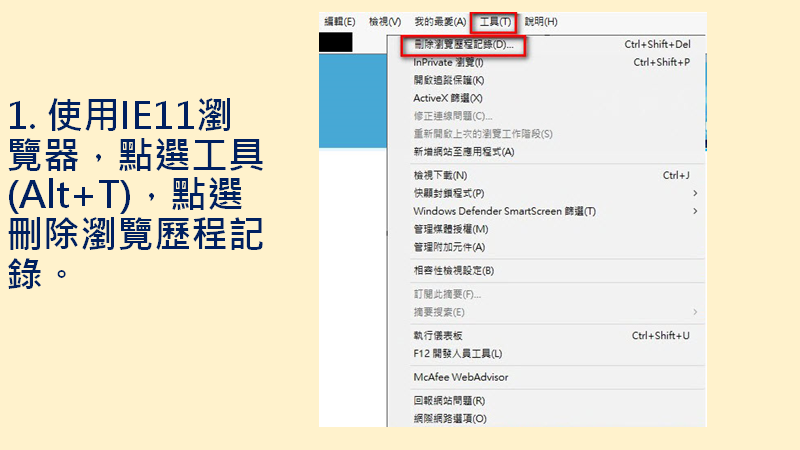Choose 執行儀表板 from the menu
Screen dimensions: 800x450
438,336
